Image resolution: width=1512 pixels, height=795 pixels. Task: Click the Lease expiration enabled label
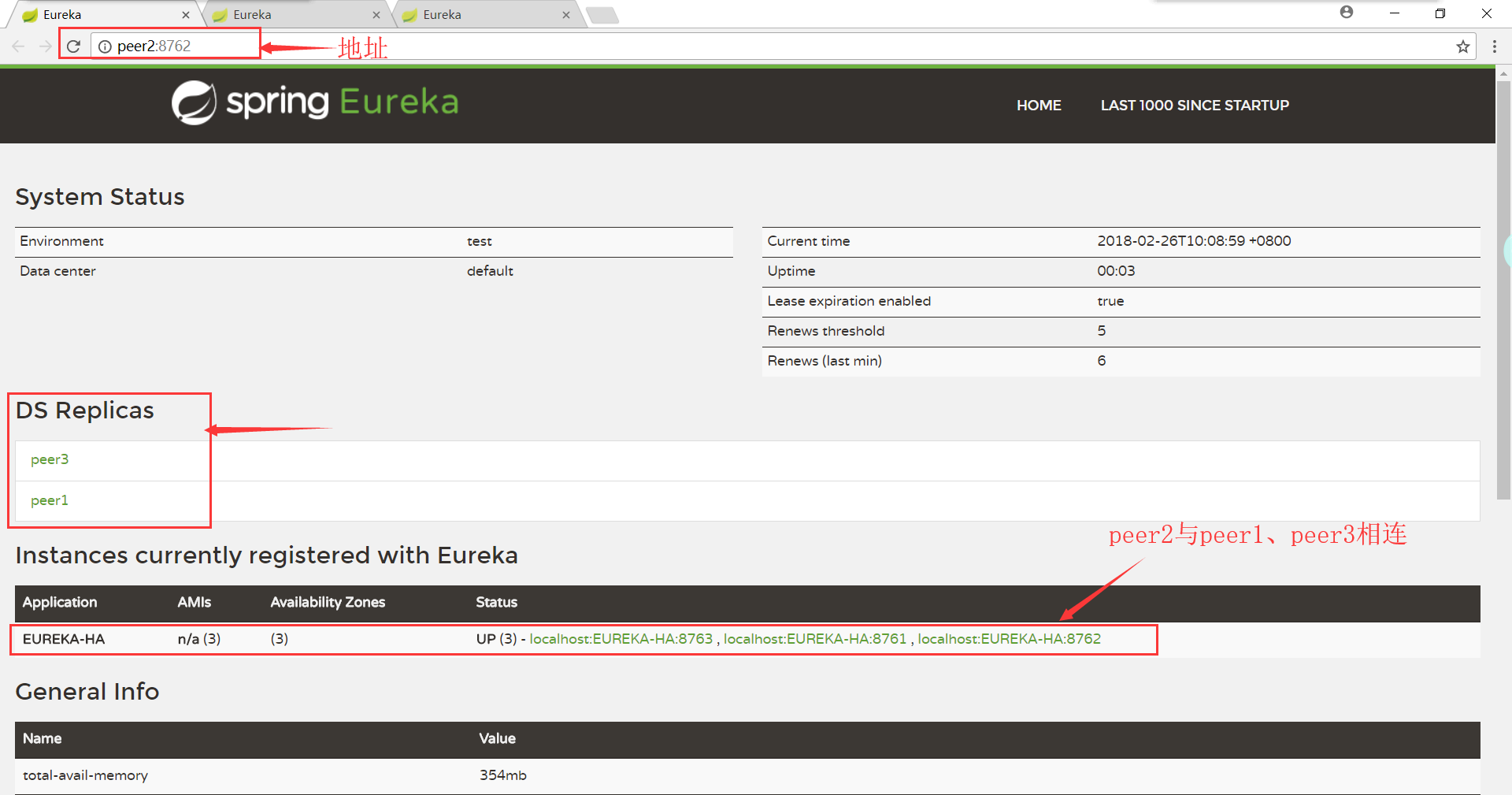(849, 301)
